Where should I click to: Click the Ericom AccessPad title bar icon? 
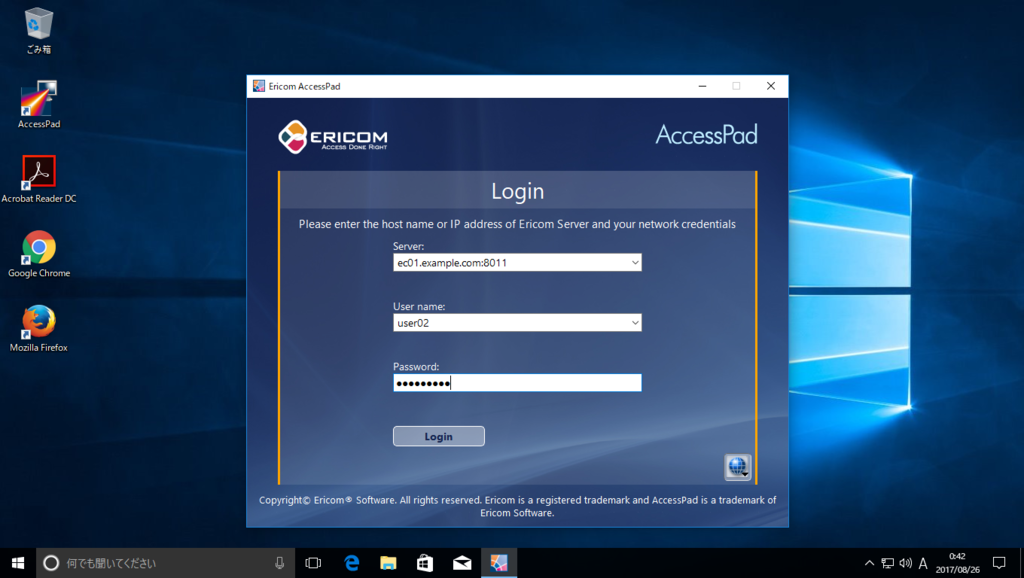259,86
